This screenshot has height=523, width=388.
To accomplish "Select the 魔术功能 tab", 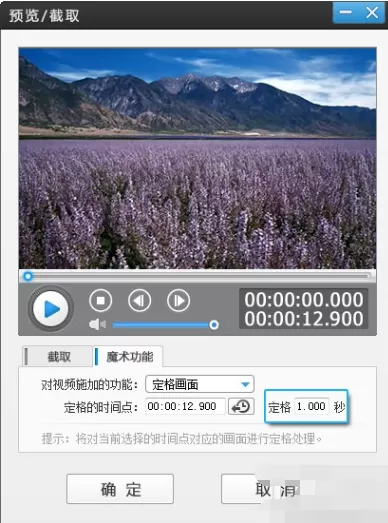I will (128, 357).
